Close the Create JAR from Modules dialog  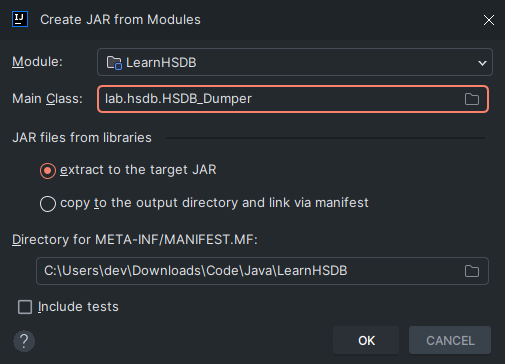(489, 20)
